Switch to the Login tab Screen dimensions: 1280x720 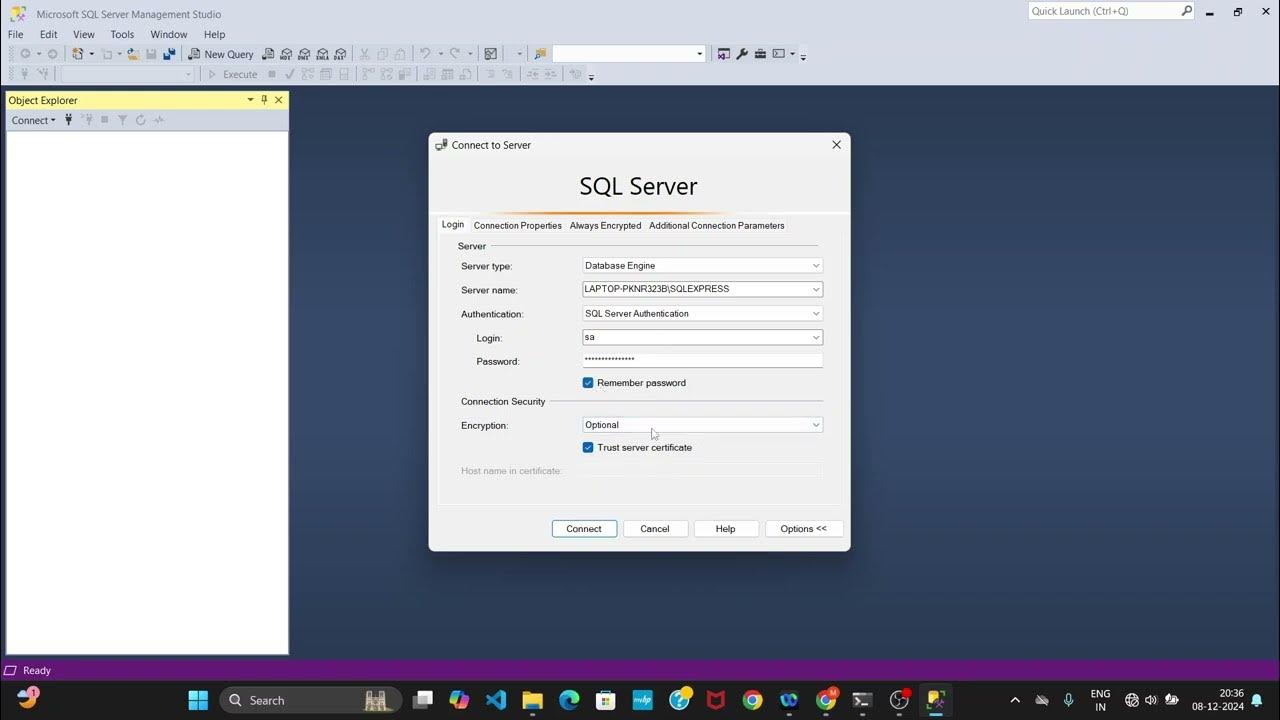453,225
